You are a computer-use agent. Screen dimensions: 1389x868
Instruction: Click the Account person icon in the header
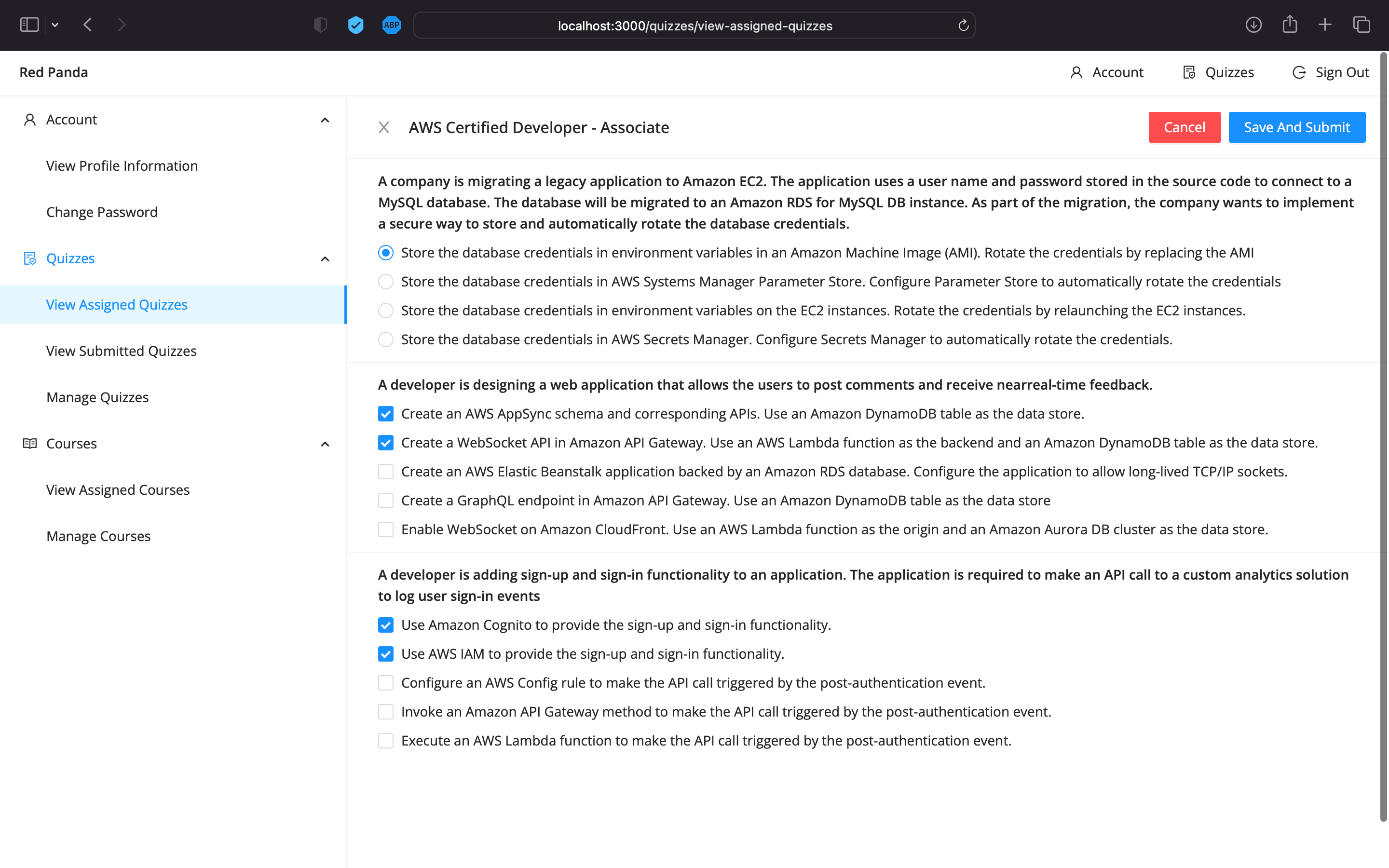1076,72
